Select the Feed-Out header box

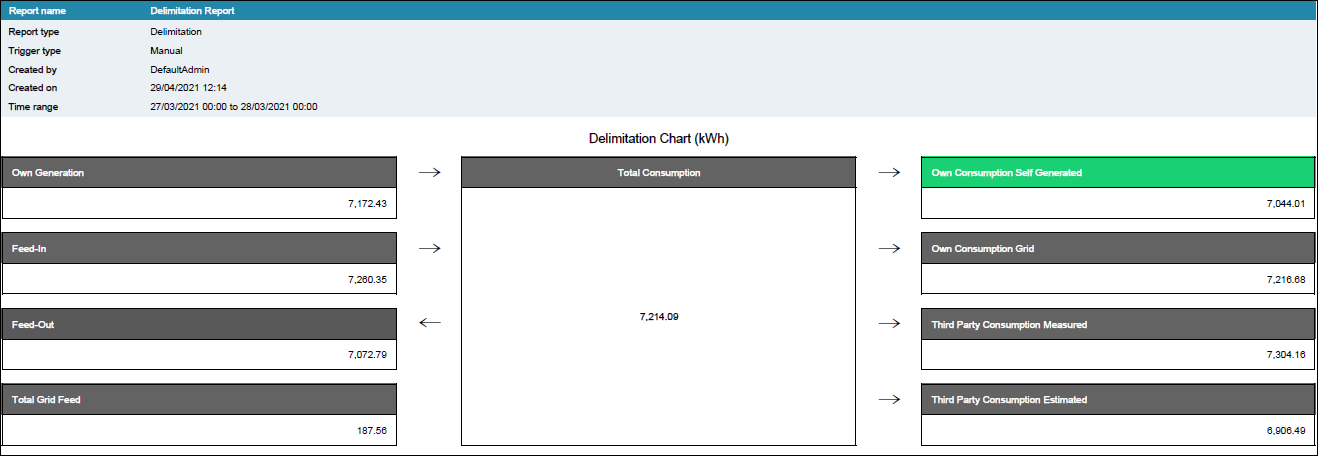(199, 324)
